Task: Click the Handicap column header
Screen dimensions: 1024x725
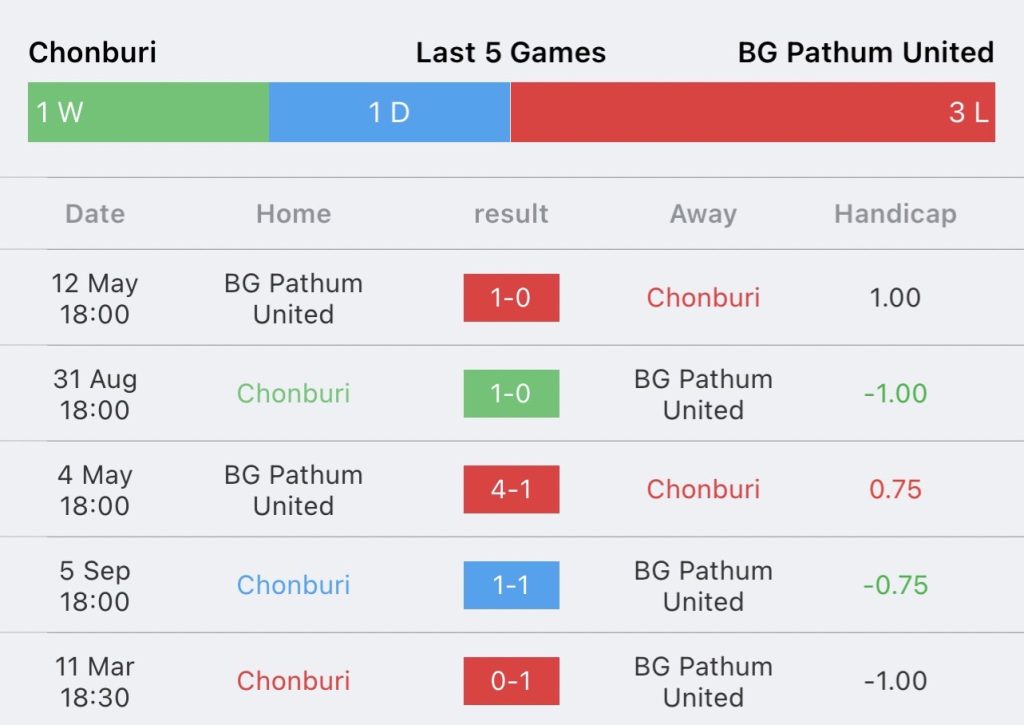Action: pyautogui.click(x=895, y=214)
